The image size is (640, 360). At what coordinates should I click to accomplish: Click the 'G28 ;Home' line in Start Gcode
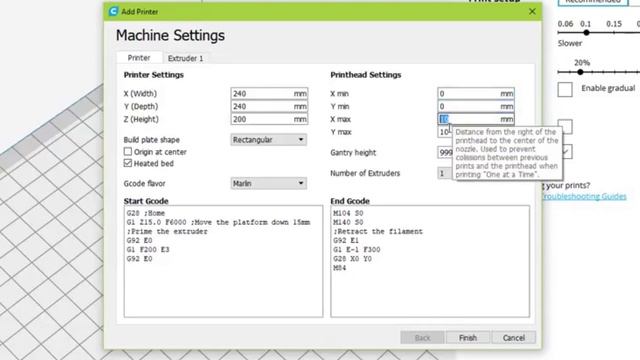(146, 213)
